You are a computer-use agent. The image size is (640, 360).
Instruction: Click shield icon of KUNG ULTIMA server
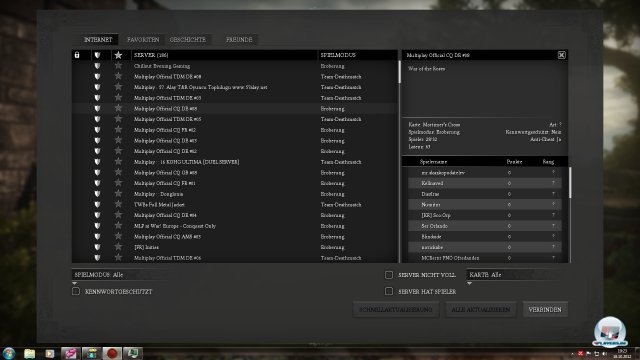pyautogui.click(x=97, y=162)
